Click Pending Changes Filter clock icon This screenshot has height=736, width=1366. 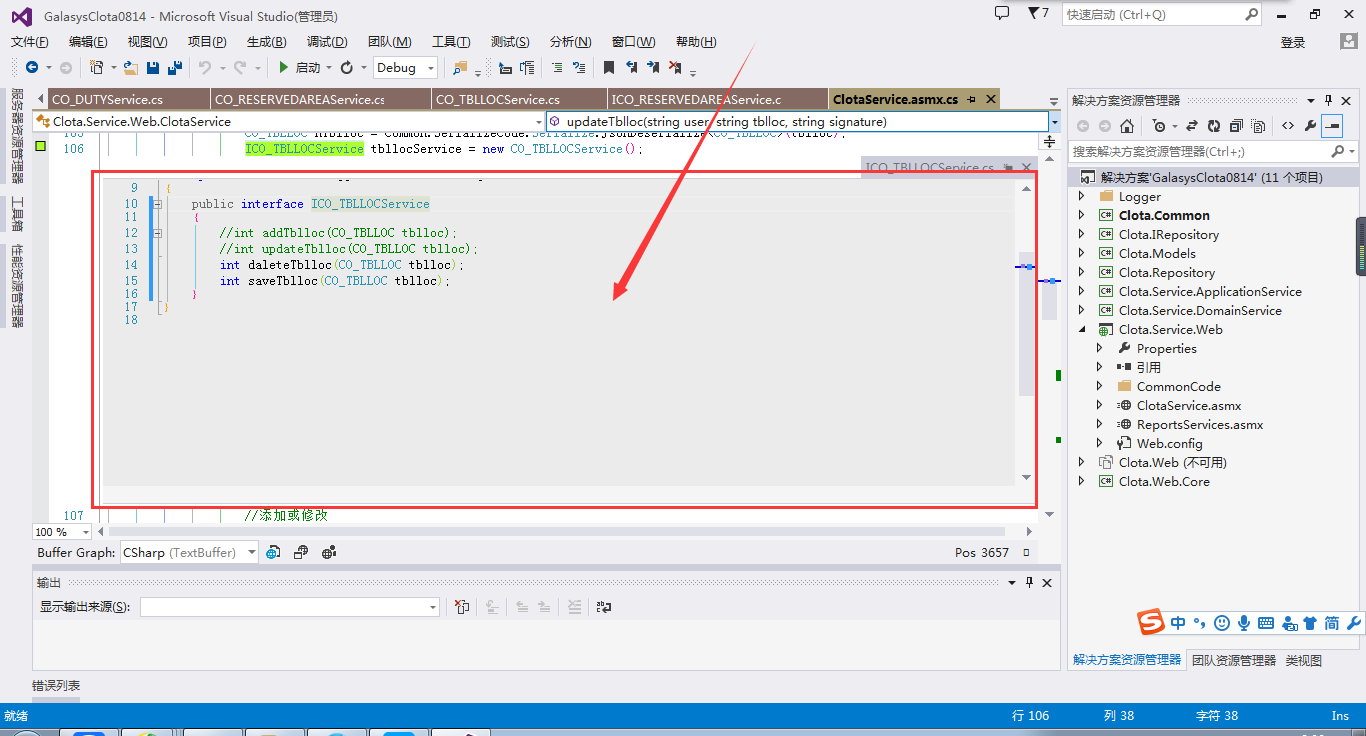pyautogui.click(x=1159, y=126)
